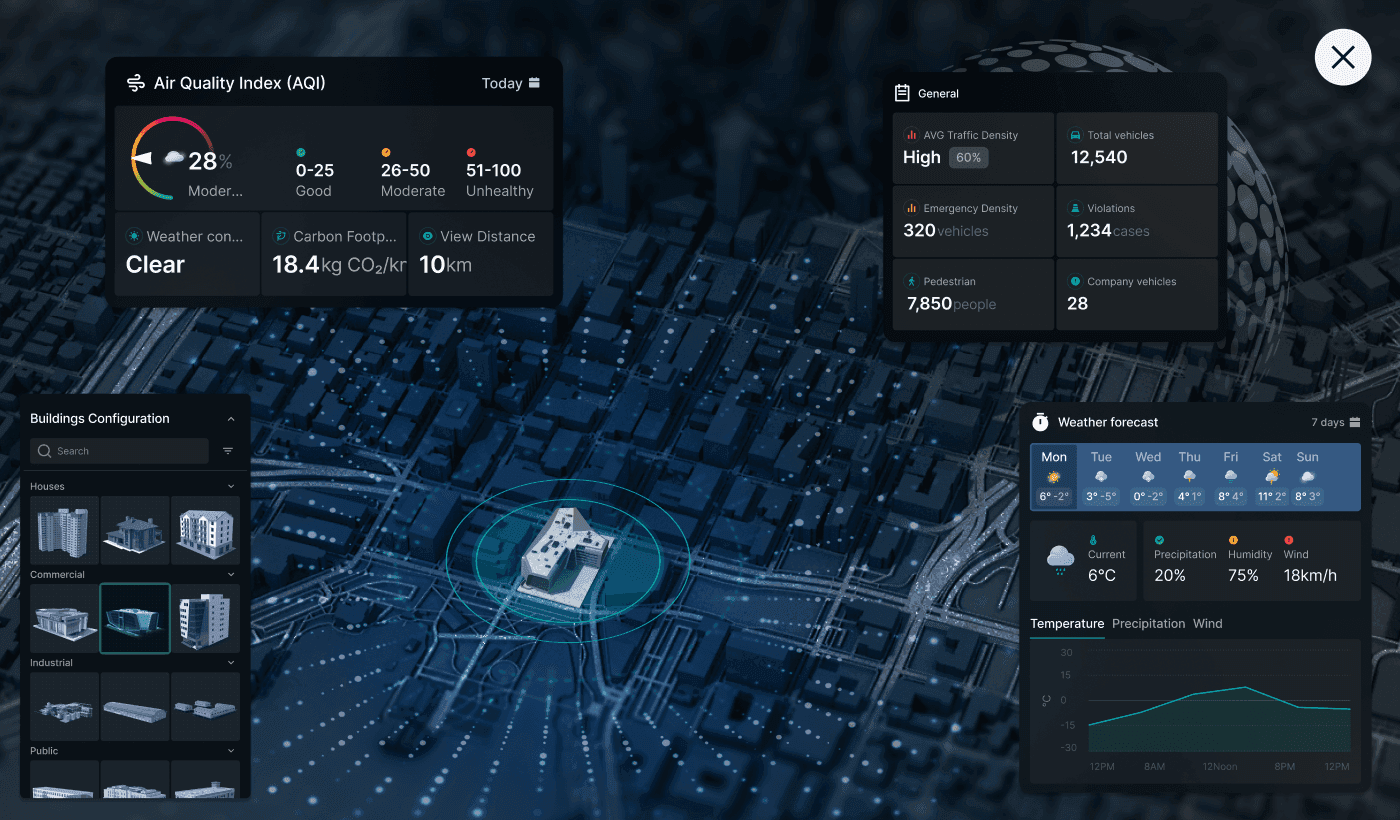
Task: Collapse the Buildings Configuration panel
Action: 231,419
